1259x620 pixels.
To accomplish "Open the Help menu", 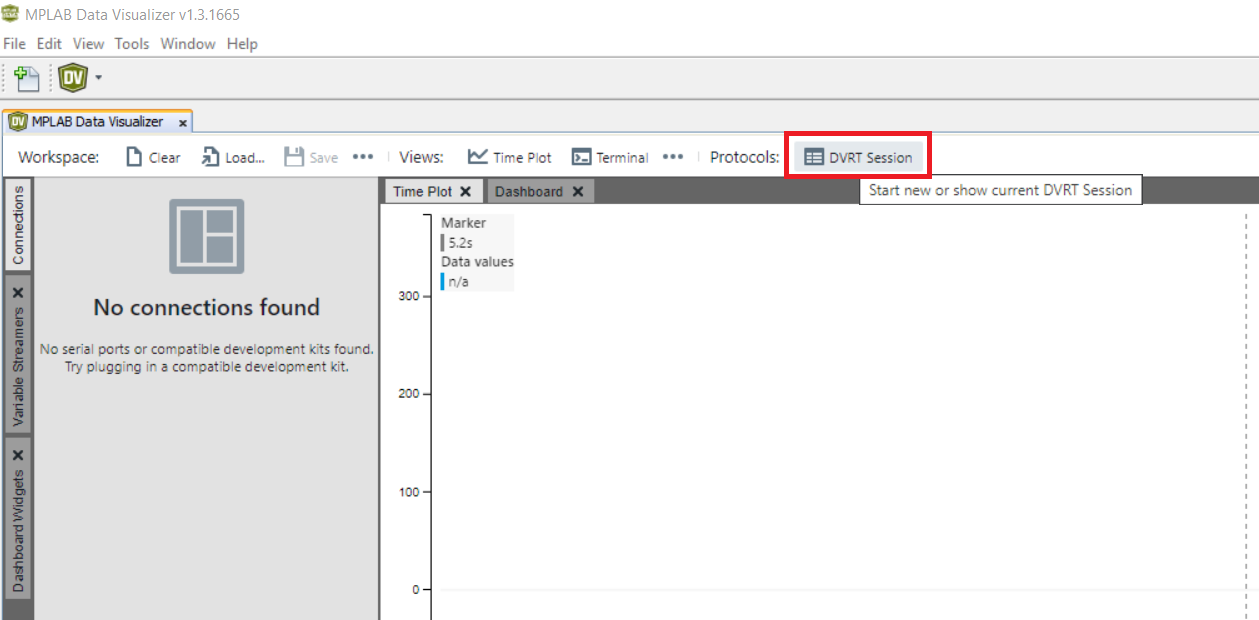I will click(242, 44).
